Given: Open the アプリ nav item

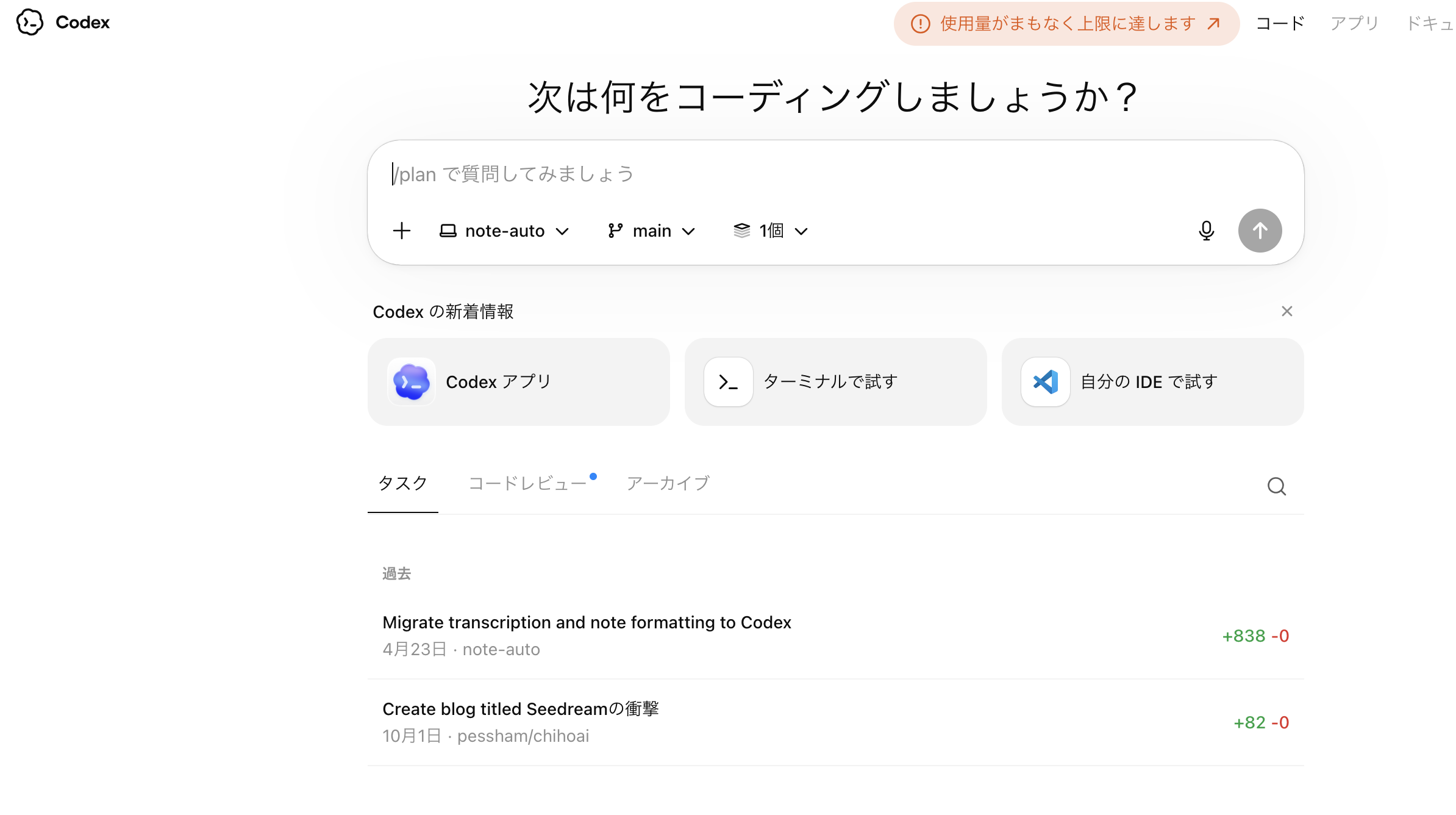Looking at the screenshot, I should (x=1355, y=24).
